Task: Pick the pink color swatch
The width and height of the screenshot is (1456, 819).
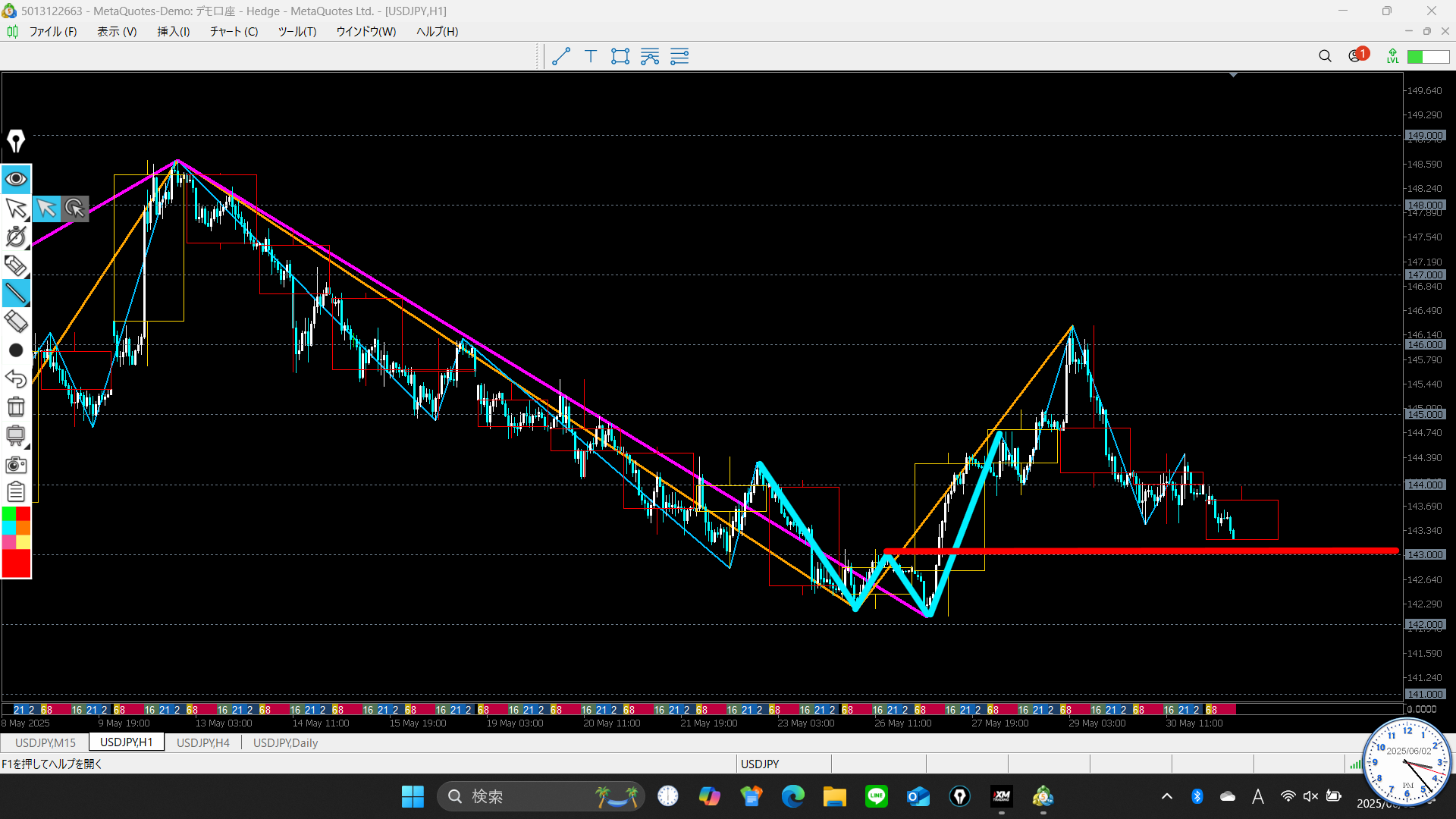Action: (x=9, y=542)
